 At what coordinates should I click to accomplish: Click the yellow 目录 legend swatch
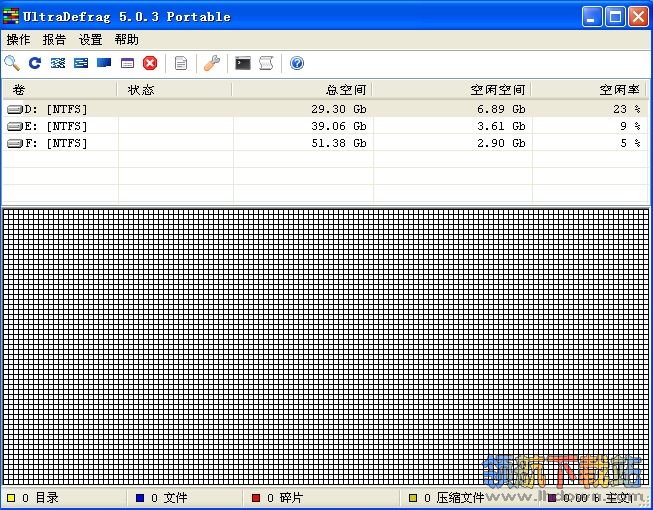pyautogui.click(x=11, y=498)
